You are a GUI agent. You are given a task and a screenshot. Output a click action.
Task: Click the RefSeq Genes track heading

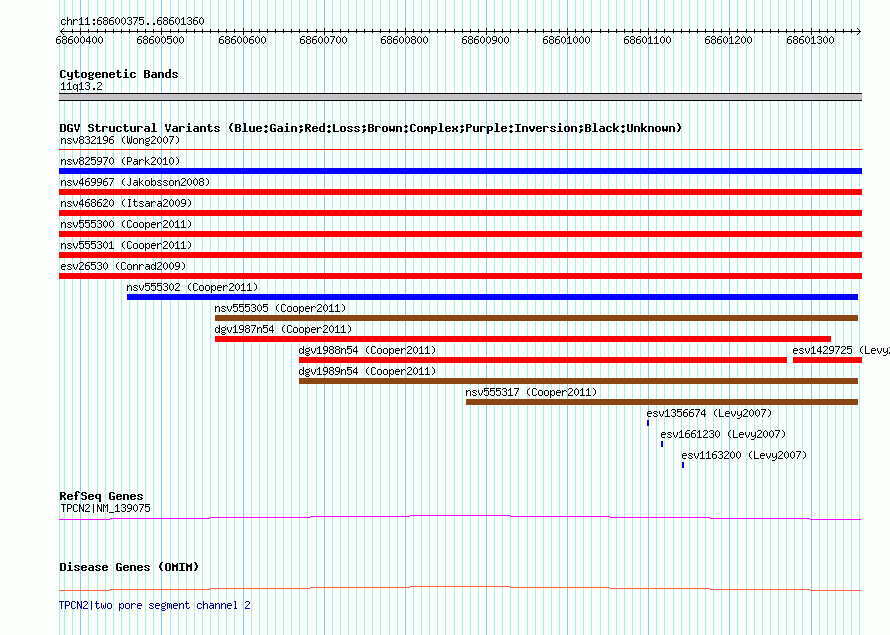point(101,496)
